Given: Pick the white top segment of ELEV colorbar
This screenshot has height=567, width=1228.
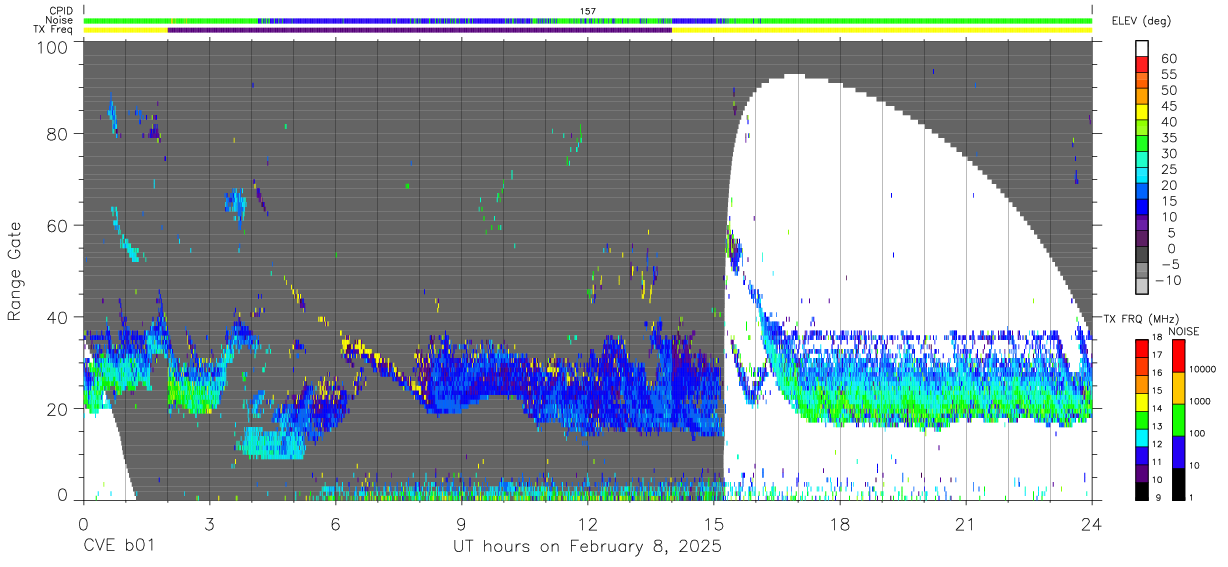Looking at the screenshot, I should [1142, 49].
